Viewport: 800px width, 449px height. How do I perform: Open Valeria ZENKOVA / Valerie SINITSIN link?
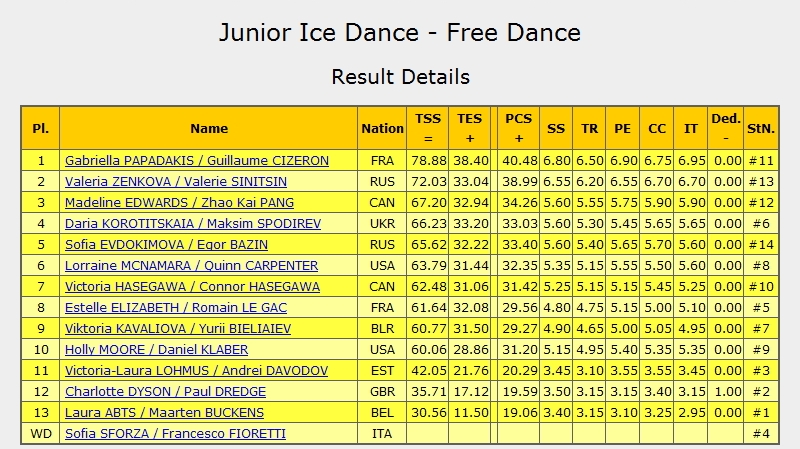176,182
